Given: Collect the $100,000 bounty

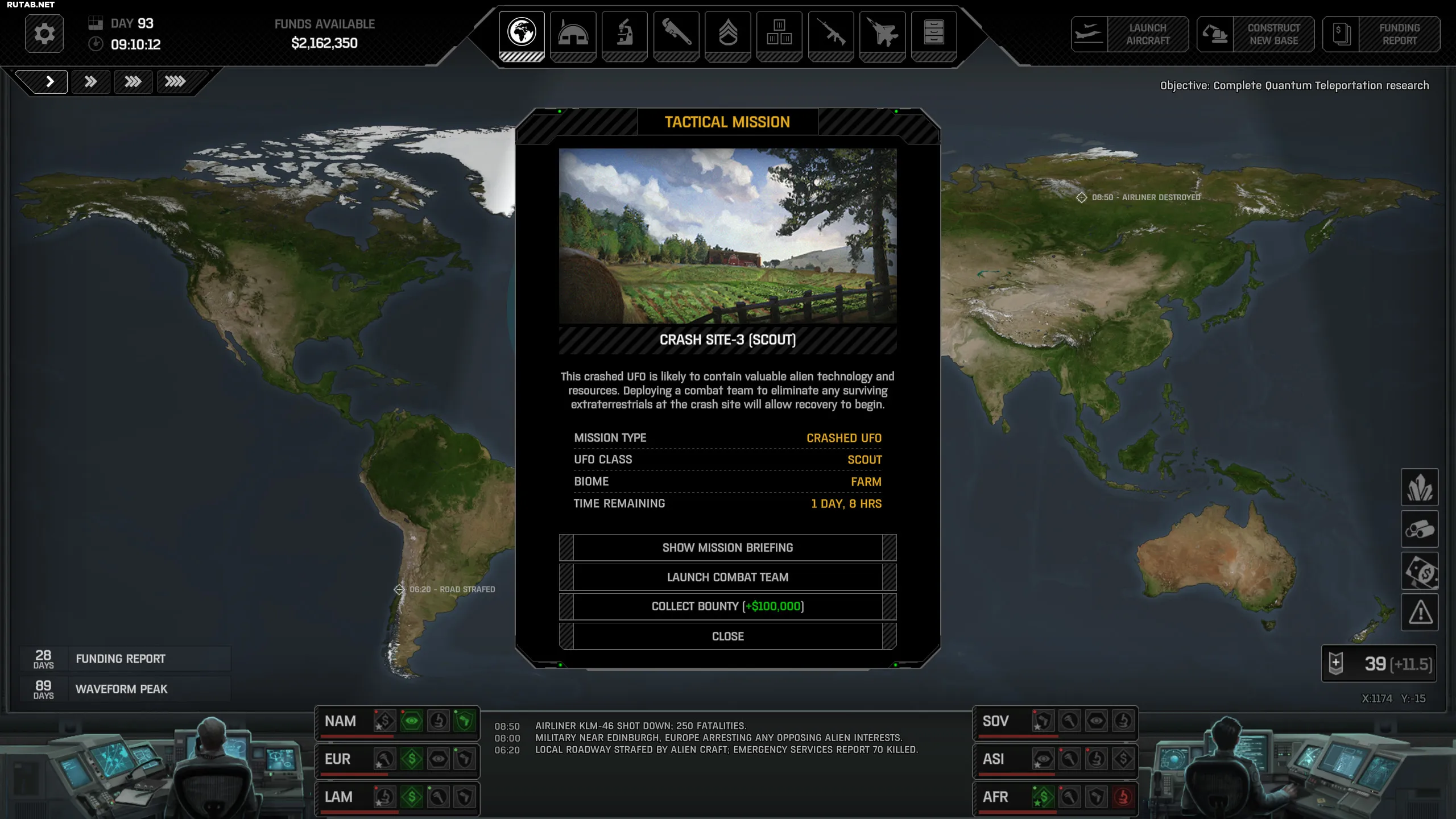Looking at the screenshot, I should pos(727,606).
